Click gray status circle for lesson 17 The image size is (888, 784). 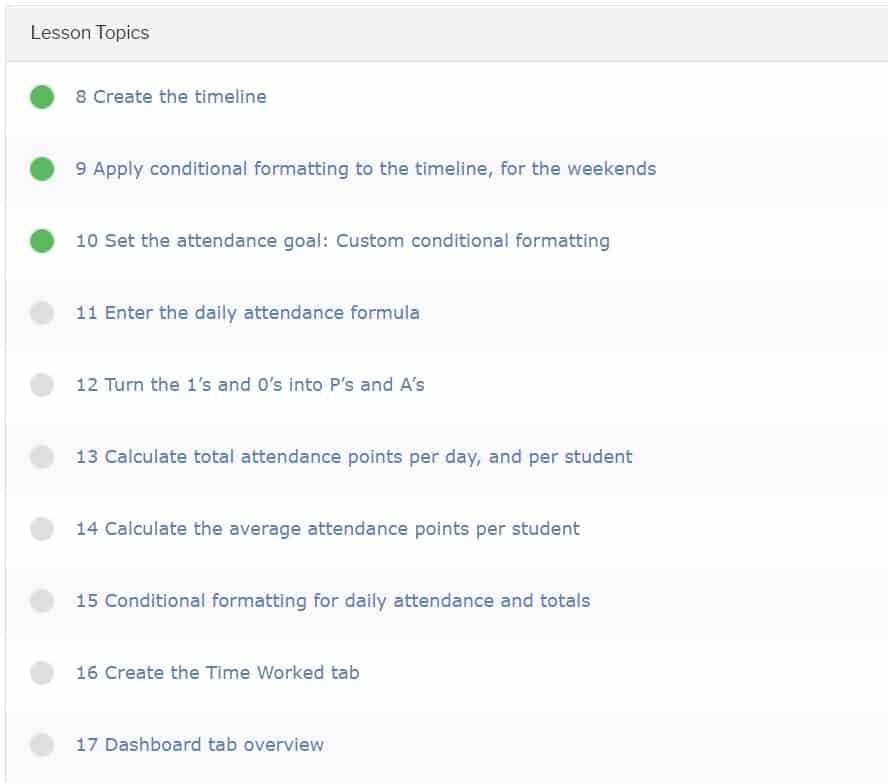[x=42, y=745]
